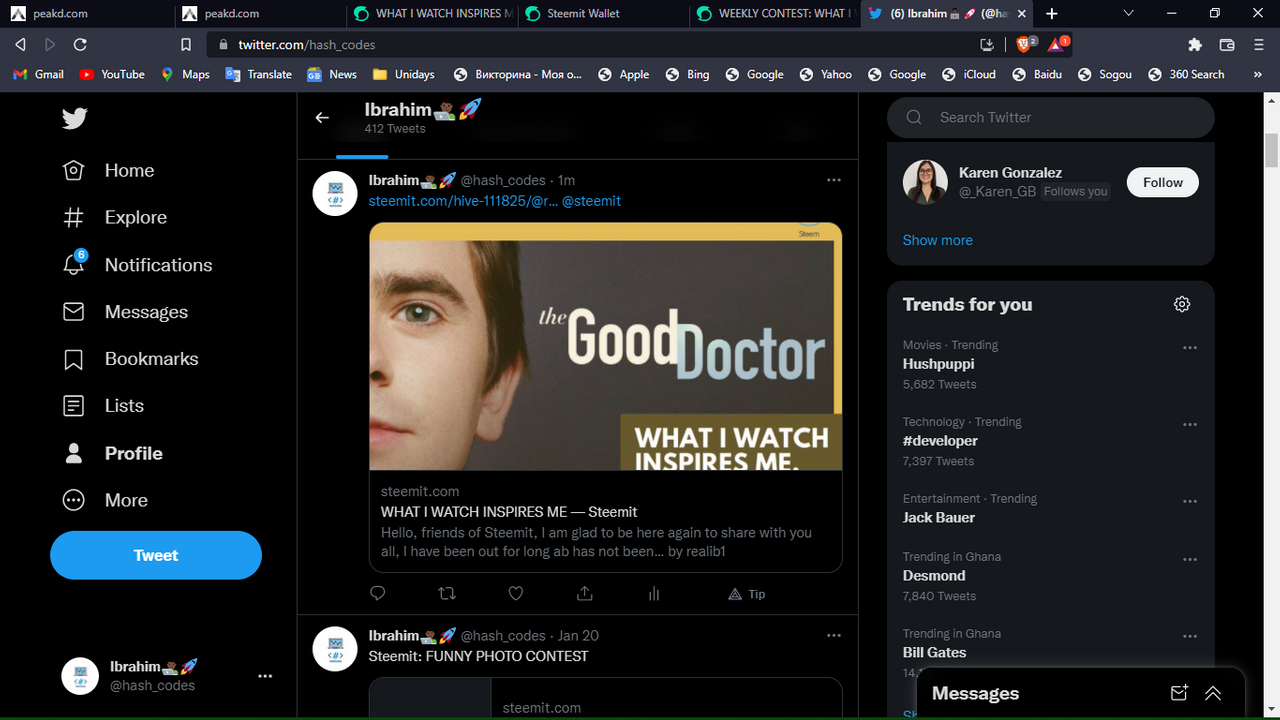Open options for Bill Gates trend
The width and height of the screenshot is (1280, 720).
1190,637
